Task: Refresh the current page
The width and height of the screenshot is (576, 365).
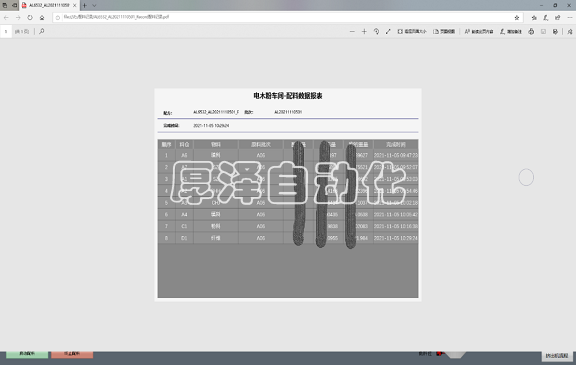Action: [30, 17]
